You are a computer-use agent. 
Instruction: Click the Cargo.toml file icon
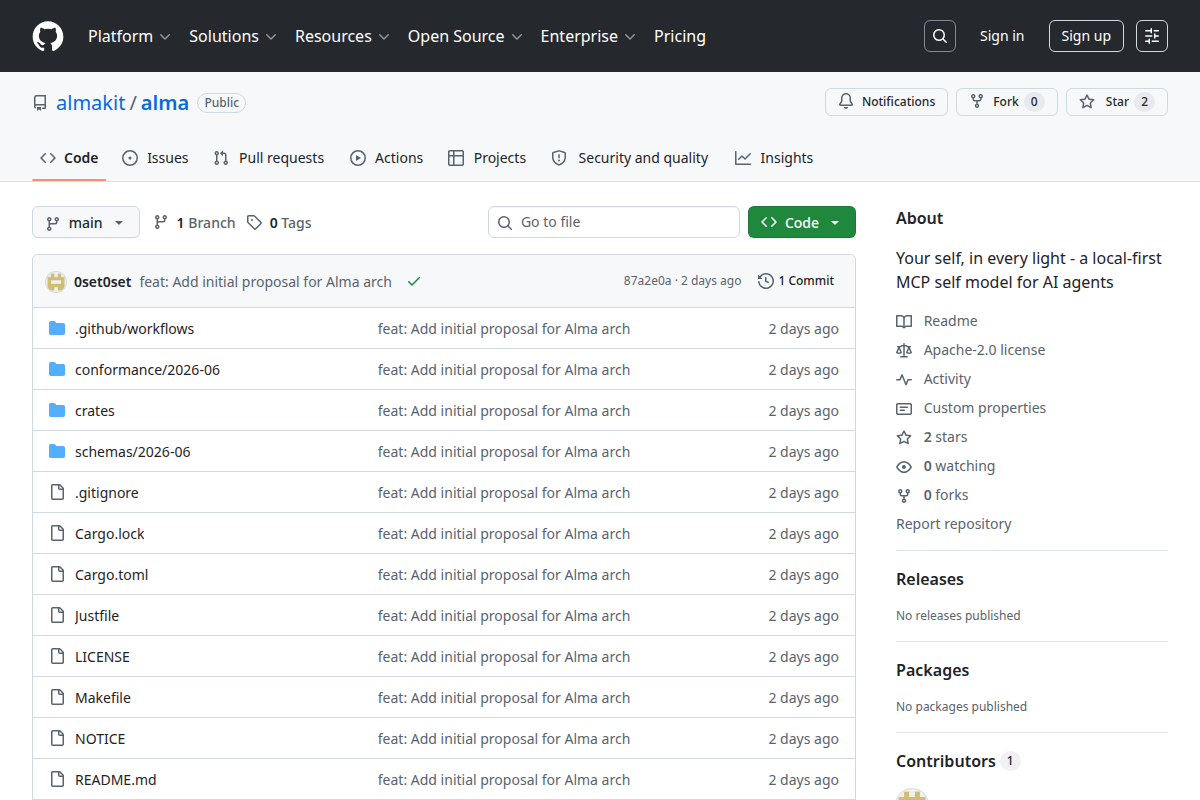[x=57, y=575]
